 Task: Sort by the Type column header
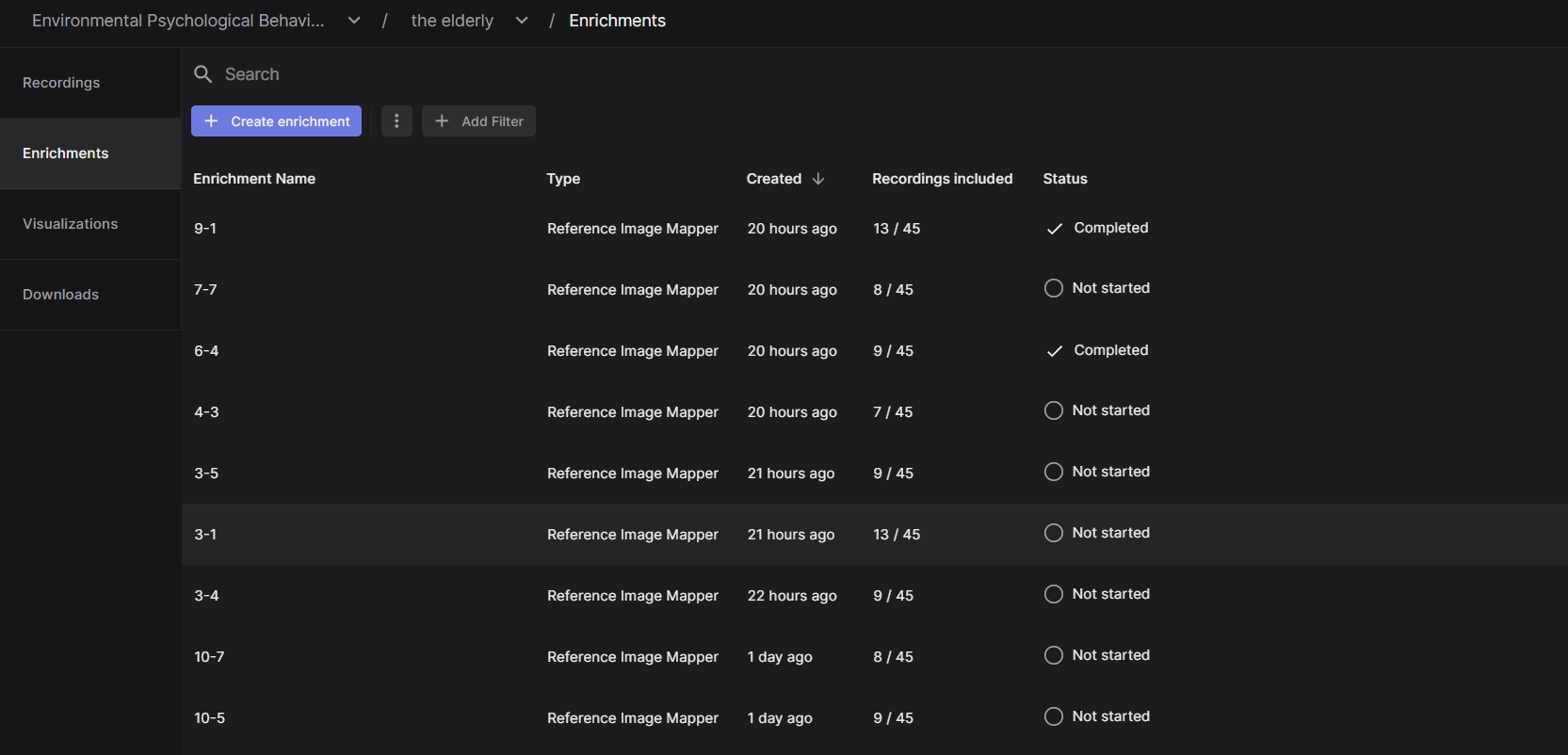pos(563,179)
